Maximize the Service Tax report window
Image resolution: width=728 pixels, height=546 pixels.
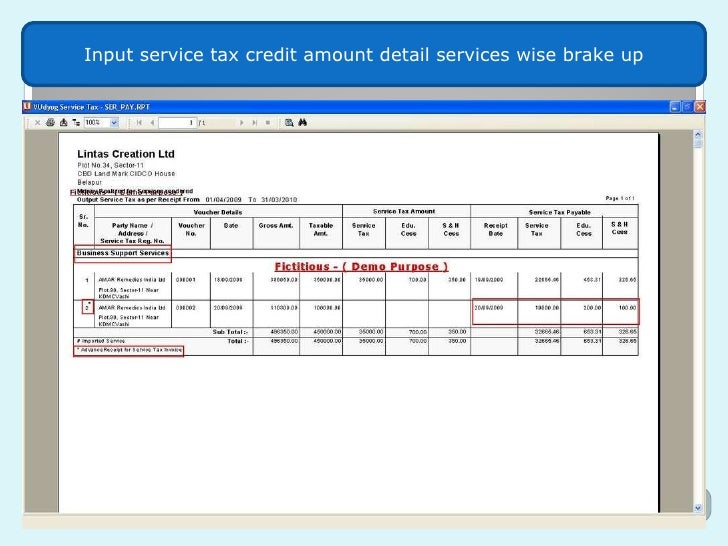coord(687,107)
